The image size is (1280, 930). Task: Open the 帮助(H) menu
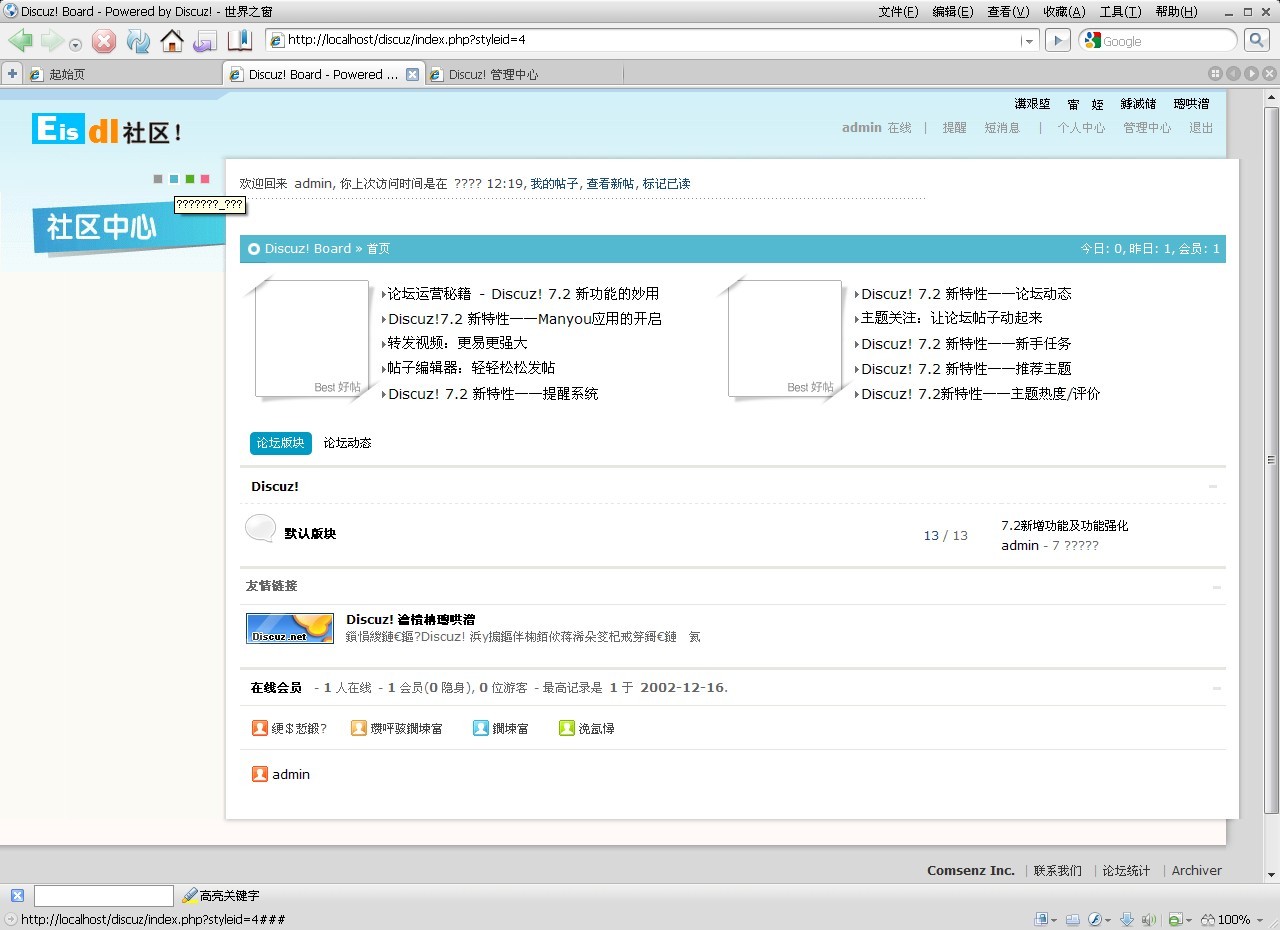tap(1175, 12)
